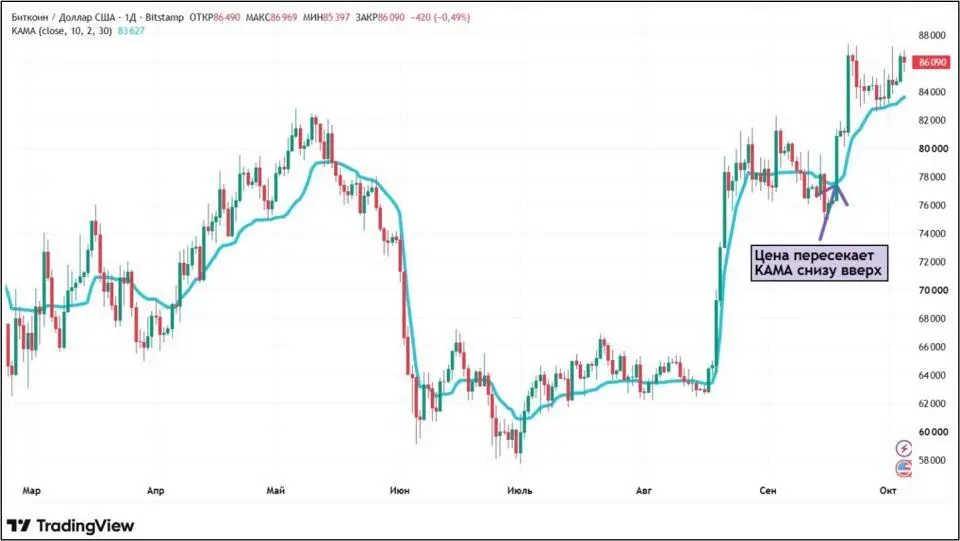The width and height of the screenshot is (960, 541).
Task: Click the МАКС 86 969 high value
Action: point(271,18)
